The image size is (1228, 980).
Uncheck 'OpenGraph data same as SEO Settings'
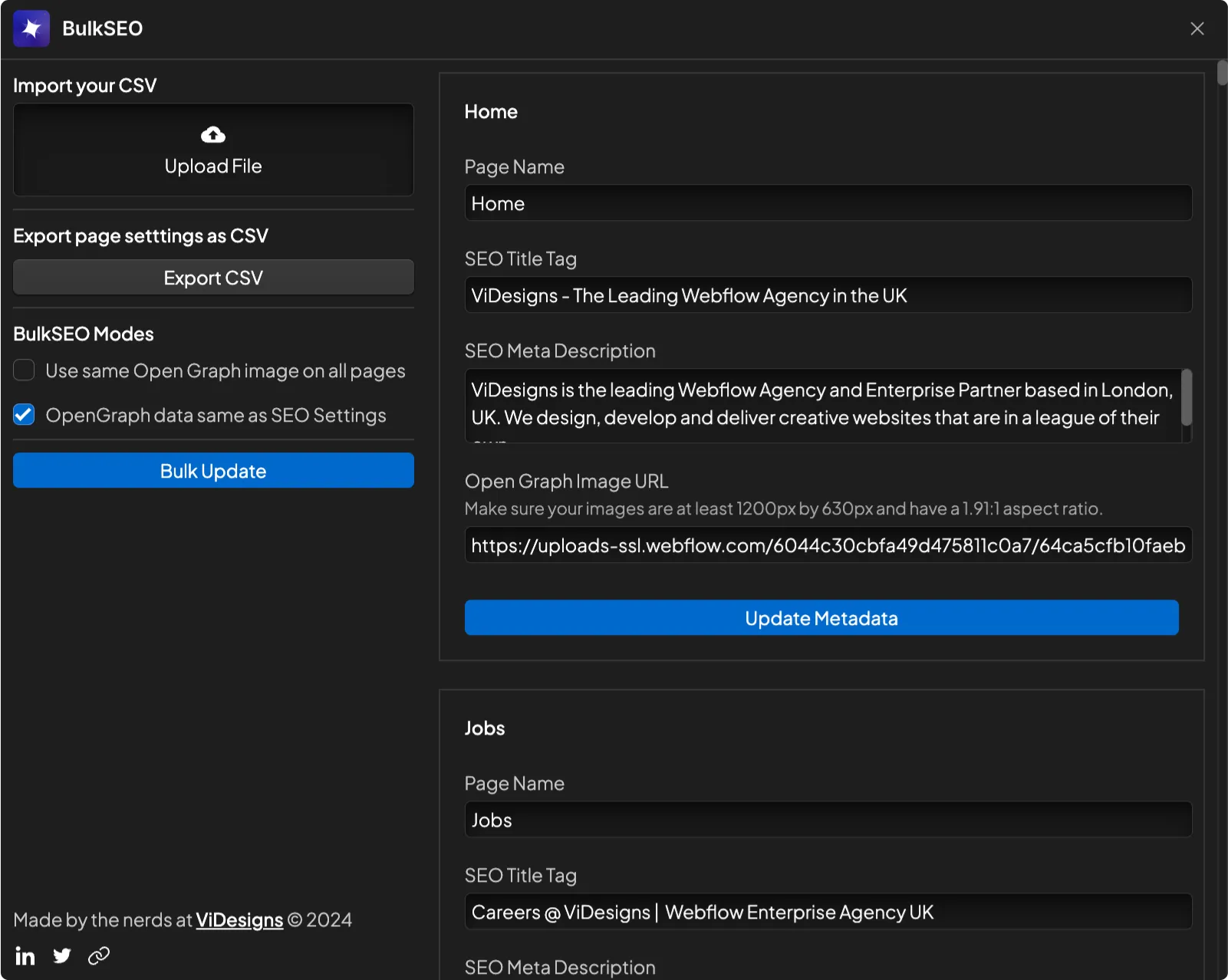24,415
